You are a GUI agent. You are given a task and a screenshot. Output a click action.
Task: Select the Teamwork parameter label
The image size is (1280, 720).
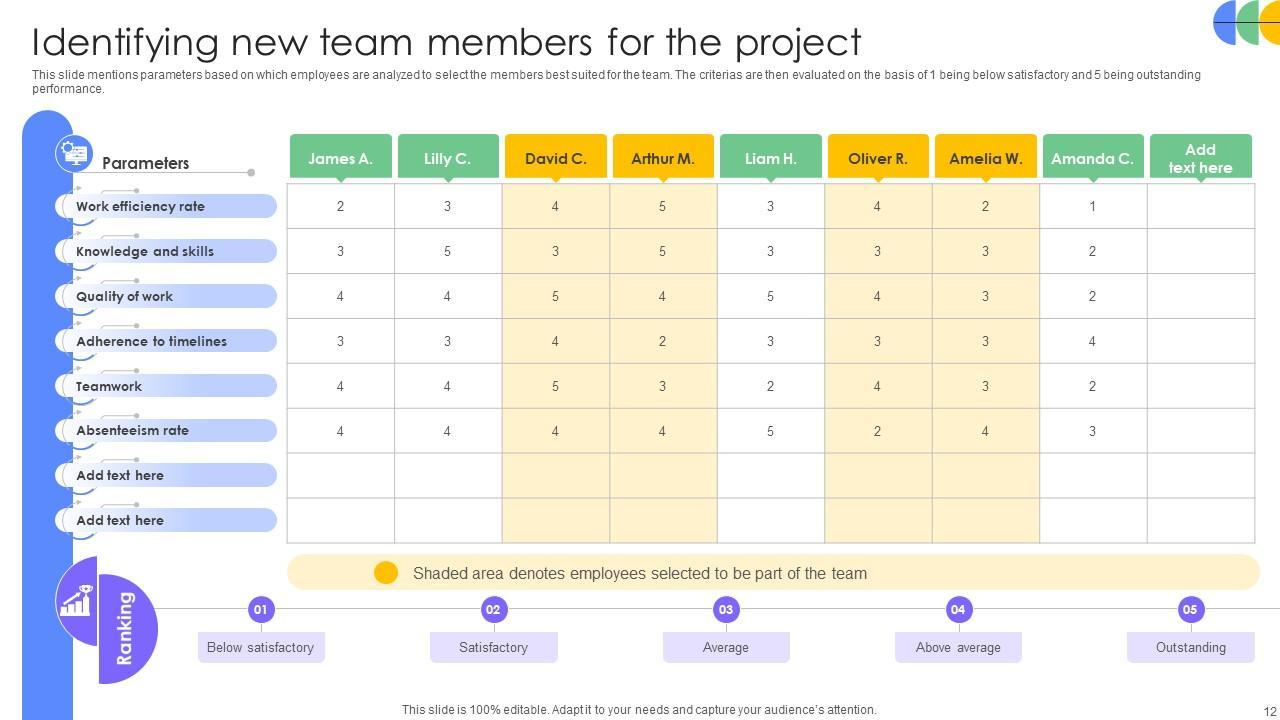(109, 386)
